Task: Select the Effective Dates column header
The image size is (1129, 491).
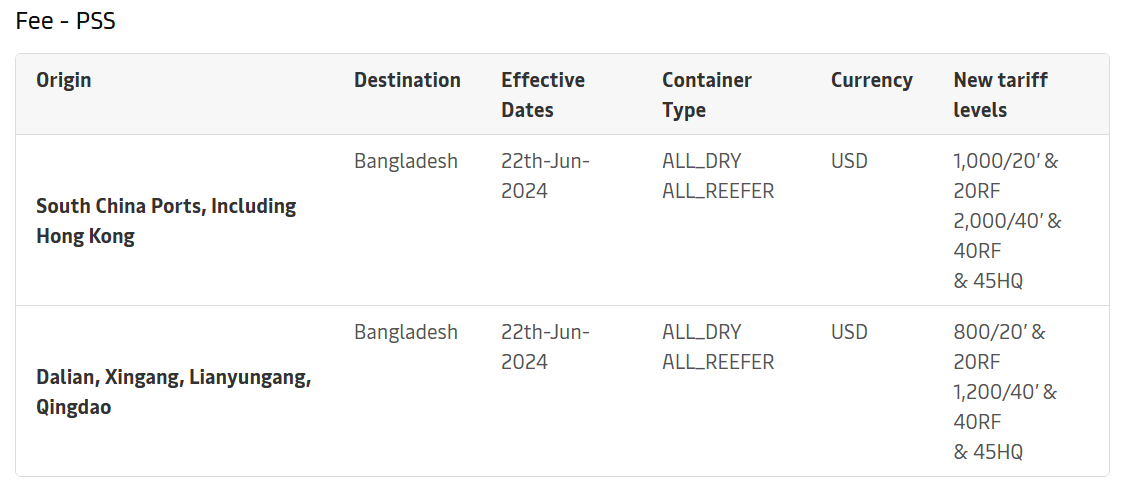Action: [543, 95]
